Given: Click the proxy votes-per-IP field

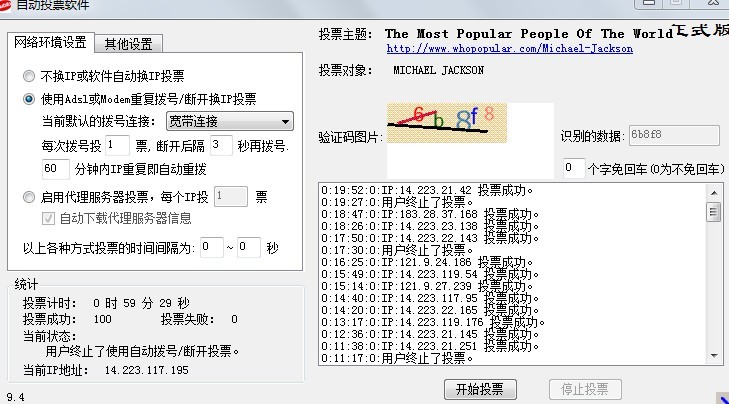Looking at the screenshot, I should point(231,197).
